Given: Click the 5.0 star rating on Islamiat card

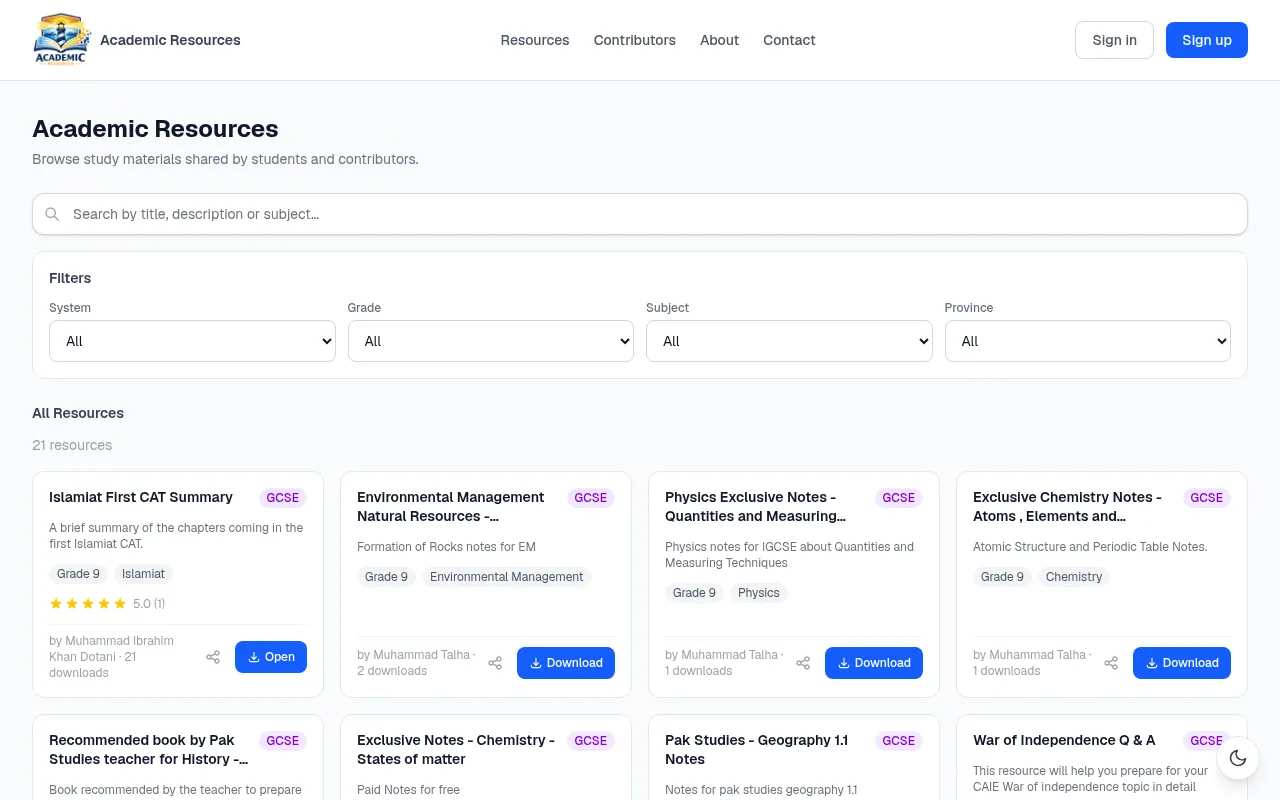Looking at the screenshot, I should click(x=107, y=604).
